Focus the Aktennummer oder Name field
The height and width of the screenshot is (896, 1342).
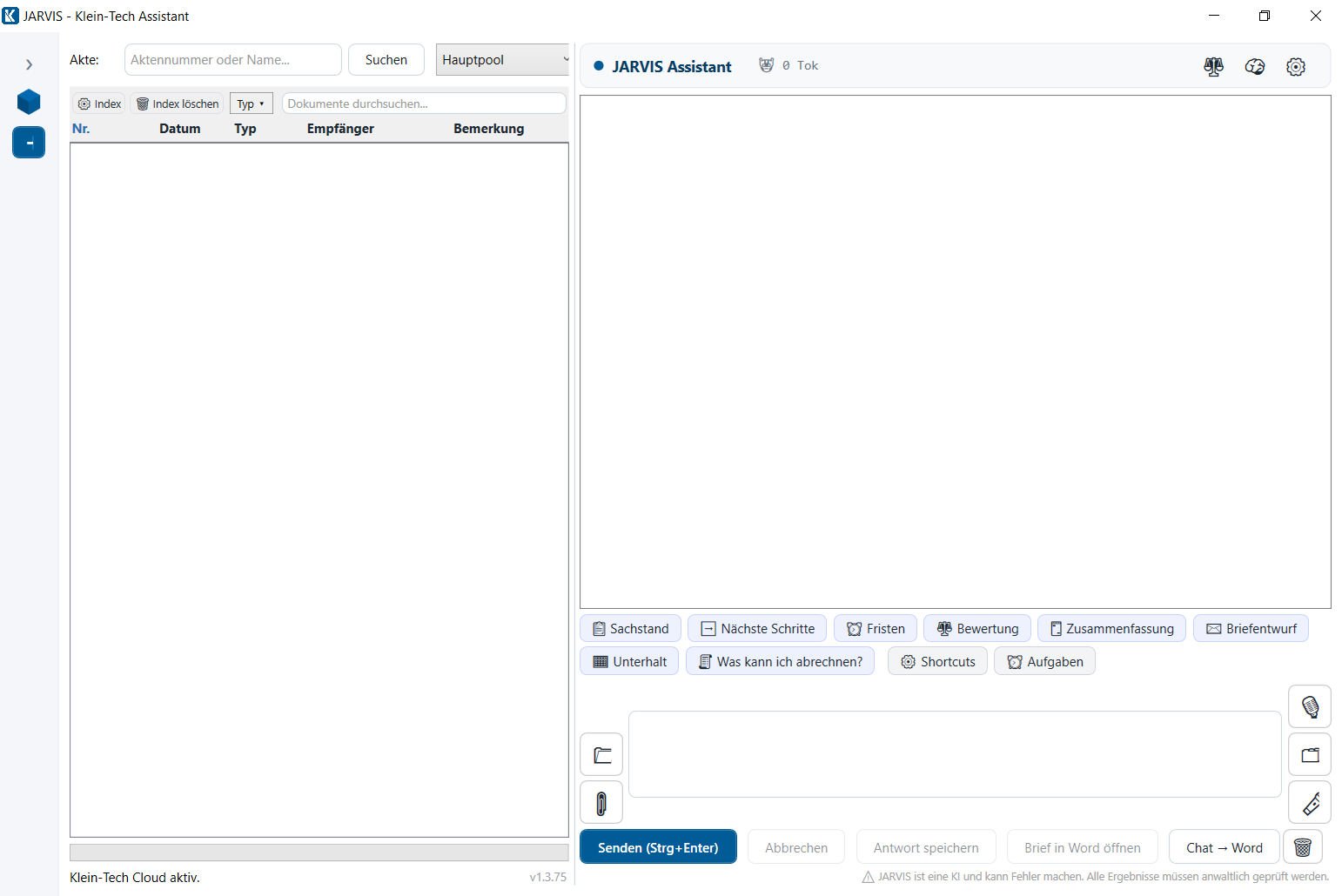[233, 60]
